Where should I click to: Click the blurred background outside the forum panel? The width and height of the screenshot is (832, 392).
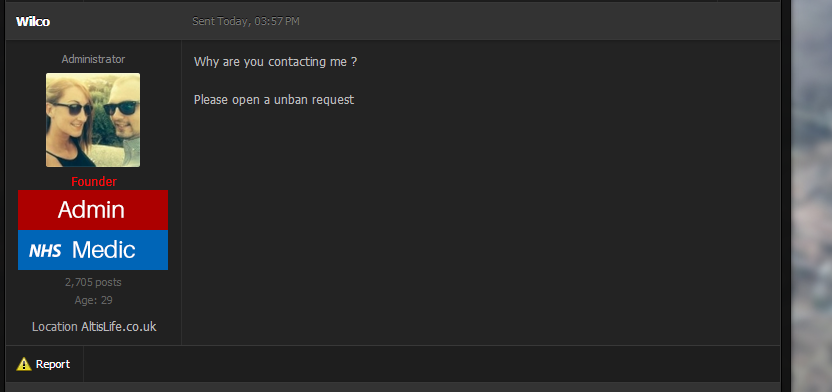point(811,196)
